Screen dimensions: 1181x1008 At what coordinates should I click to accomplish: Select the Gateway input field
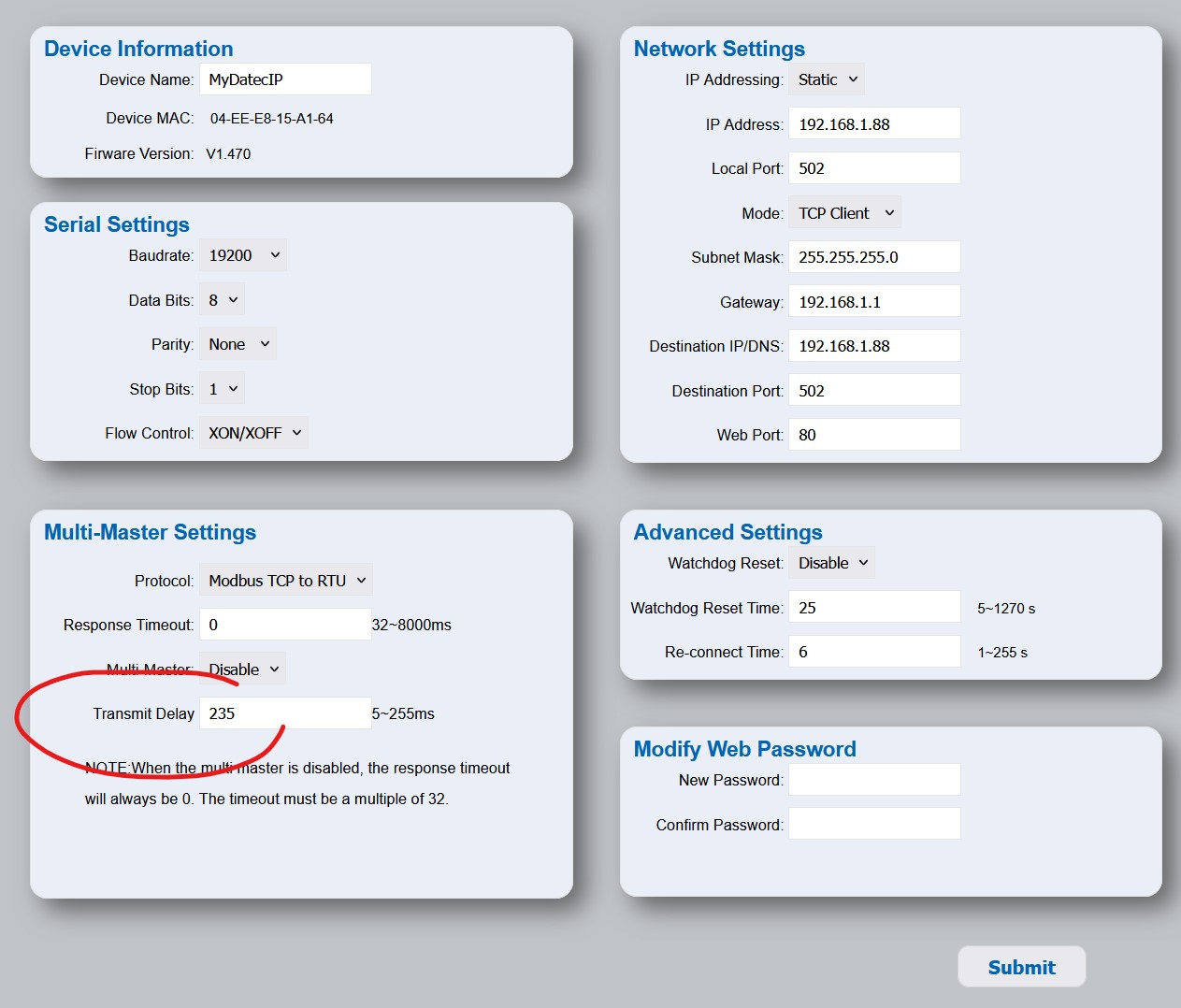coord(874,302)
